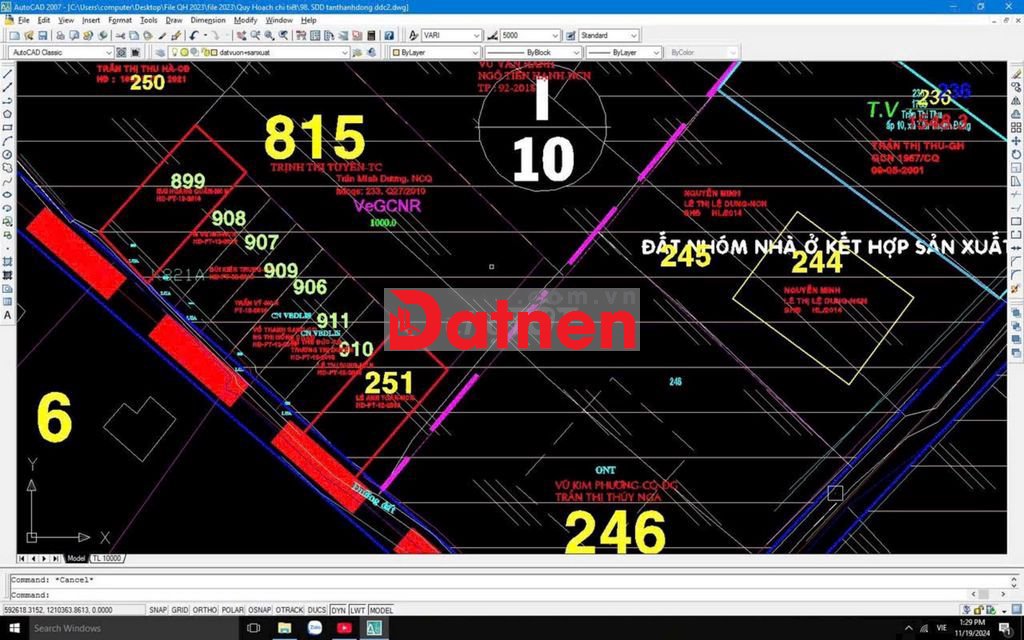
Task: Open the Layer Properties Manager icon
Action: coord(159,52)
